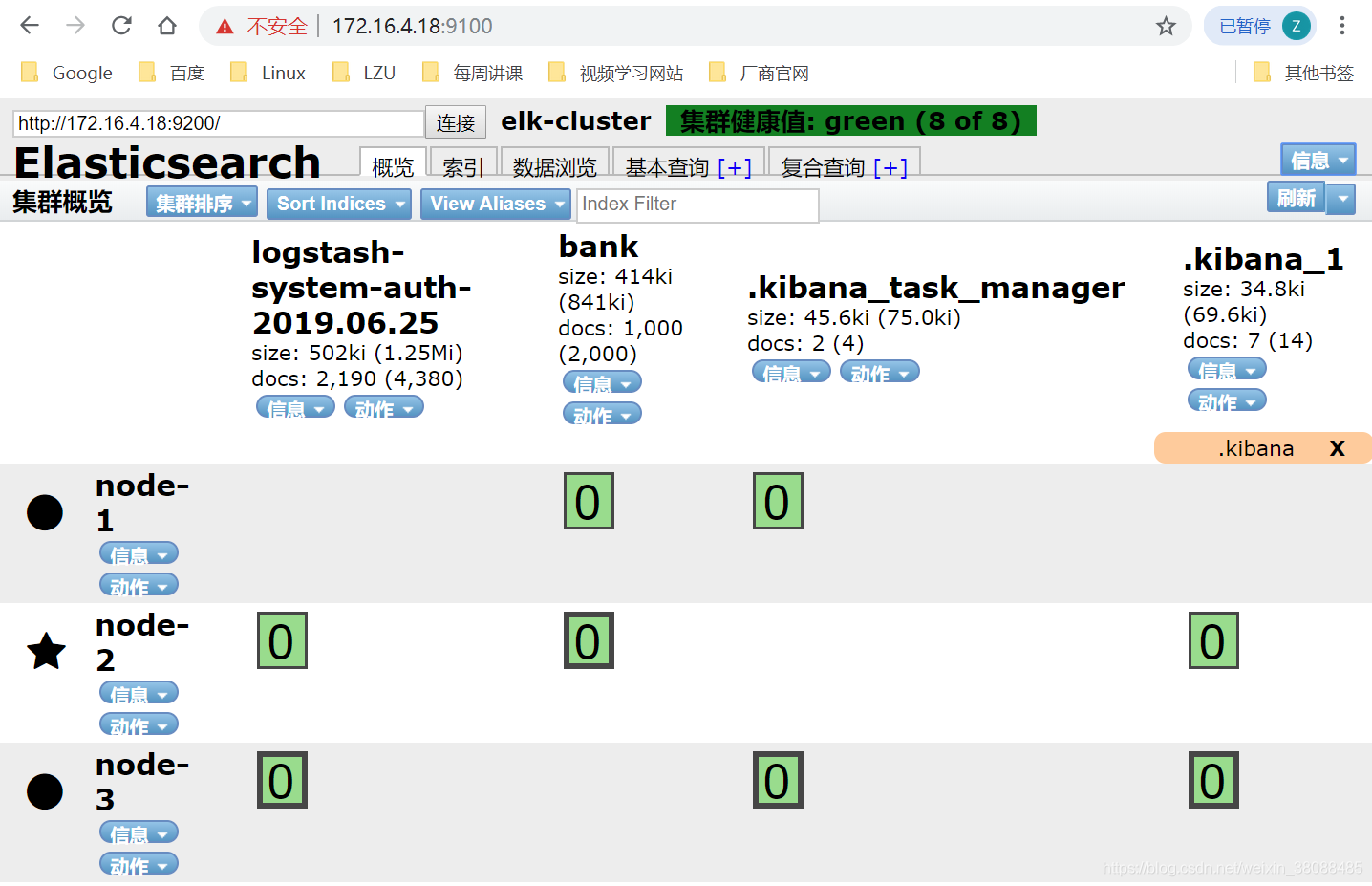The image size is (1372, 886).
Task: Click node-2 master star icon
Action: pyautogui.click(x=46, y=652)
